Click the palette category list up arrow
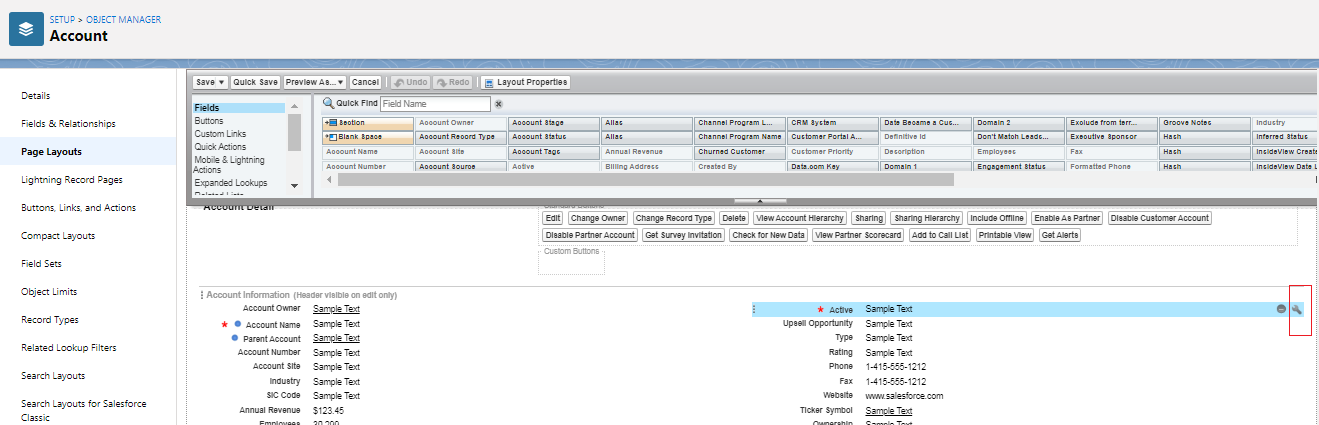The width and height of the screenshot is (1319, 425). point(294,107)
